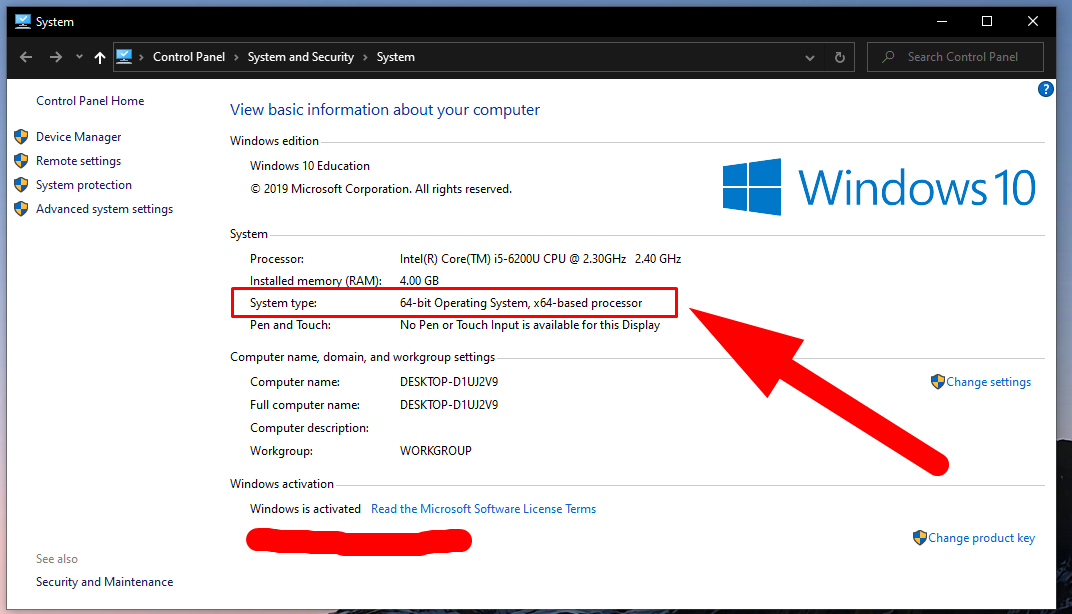Open Control Panel Home
1072x614 pixels.
coord(90,101)
